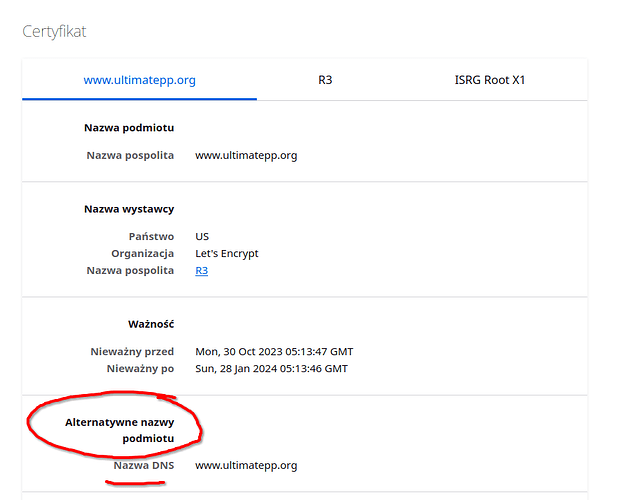Screen dimensions: 629x500
Task: Click the Nieważny po label
Action: (x=140, y=368)
